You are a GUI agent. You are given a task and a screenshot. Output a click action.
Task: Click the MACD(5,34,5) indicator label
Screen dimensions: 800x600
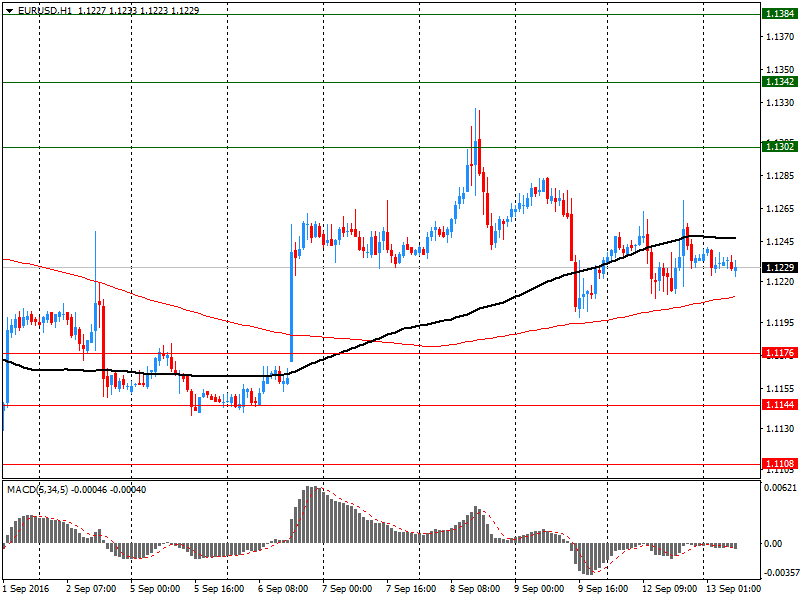pyautogui.click(x=37, y=490)
